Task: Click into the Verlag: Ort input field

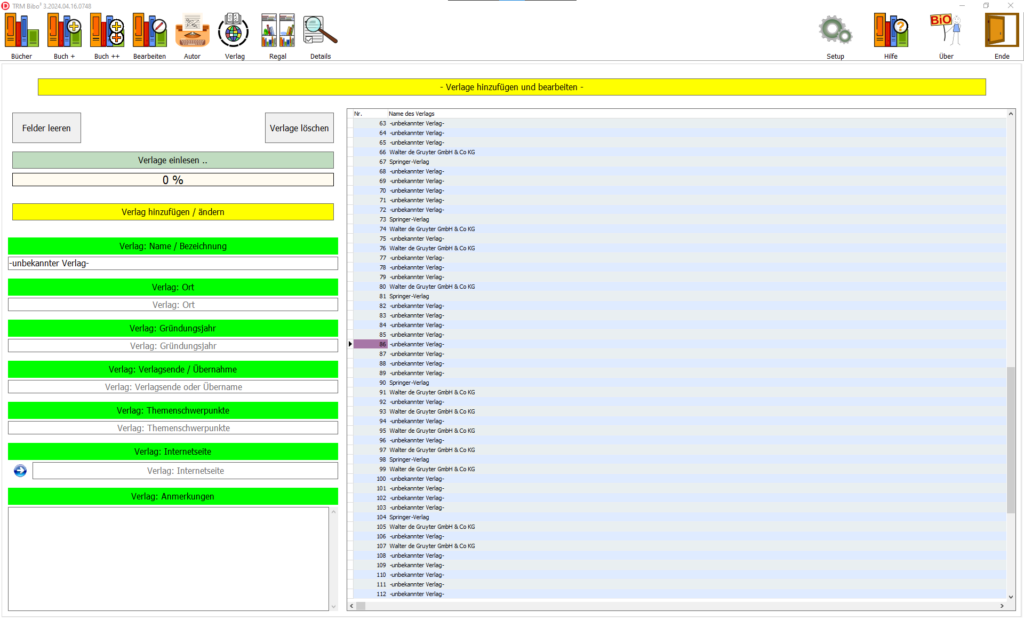Action: (x=173, y=305)
